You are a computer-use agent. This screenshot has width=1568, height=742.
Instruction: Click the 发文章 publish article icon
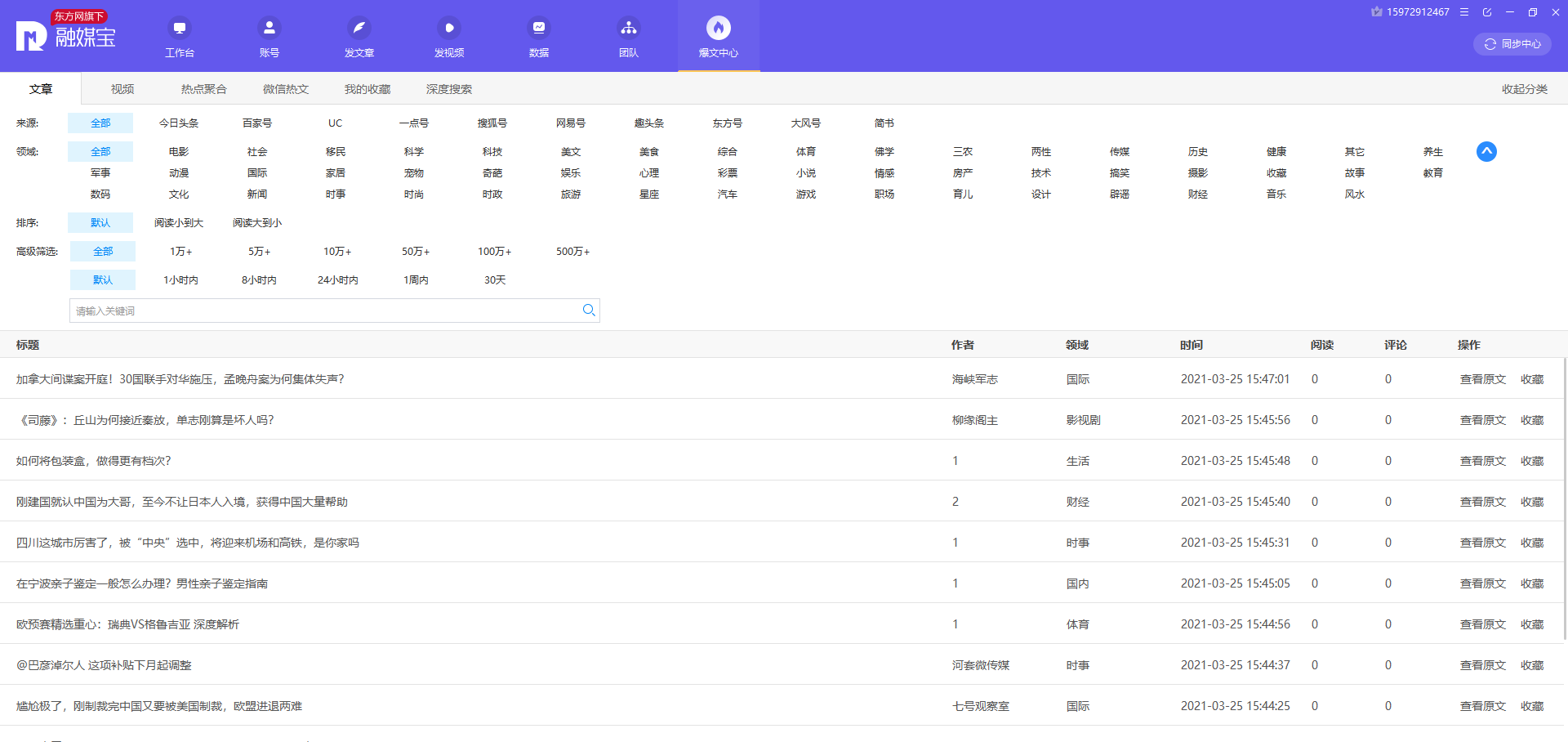click(x=359, y=29)
